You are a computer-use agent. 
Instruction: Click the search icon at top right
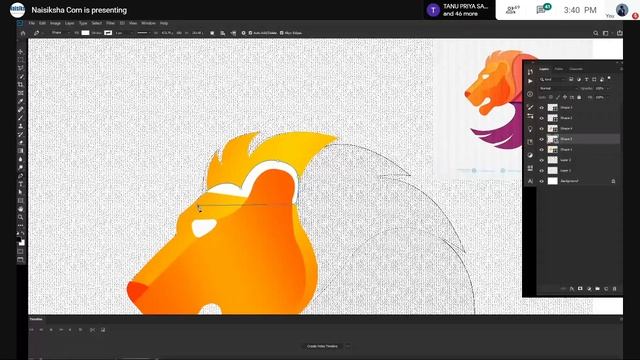596,33
